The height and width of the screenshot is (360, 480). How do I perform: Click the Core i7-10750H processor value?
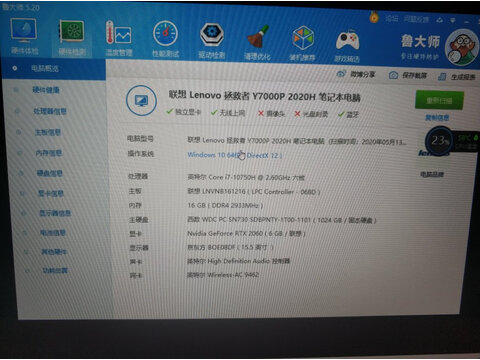pyautogui.click(x=246, y=178)
